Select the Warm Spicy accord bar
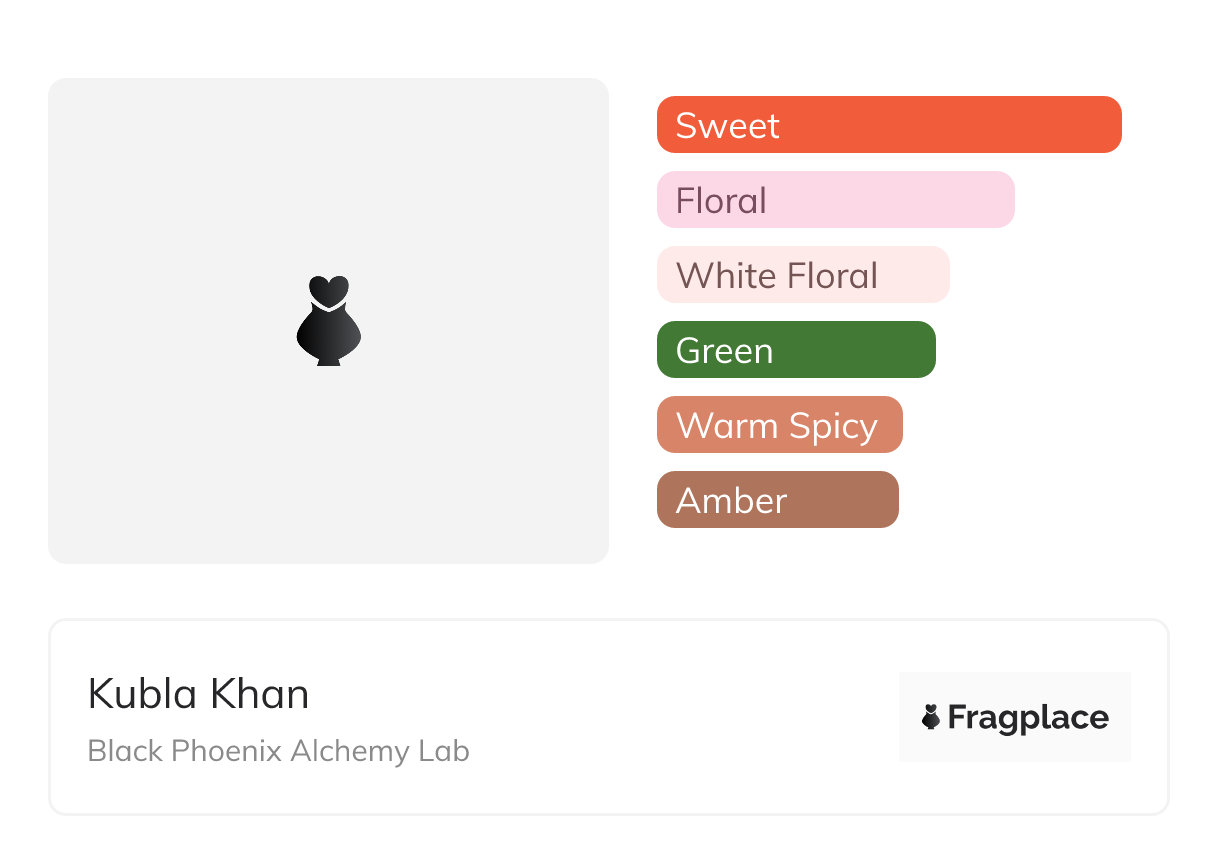1218x864 pixels. [890, 425]
